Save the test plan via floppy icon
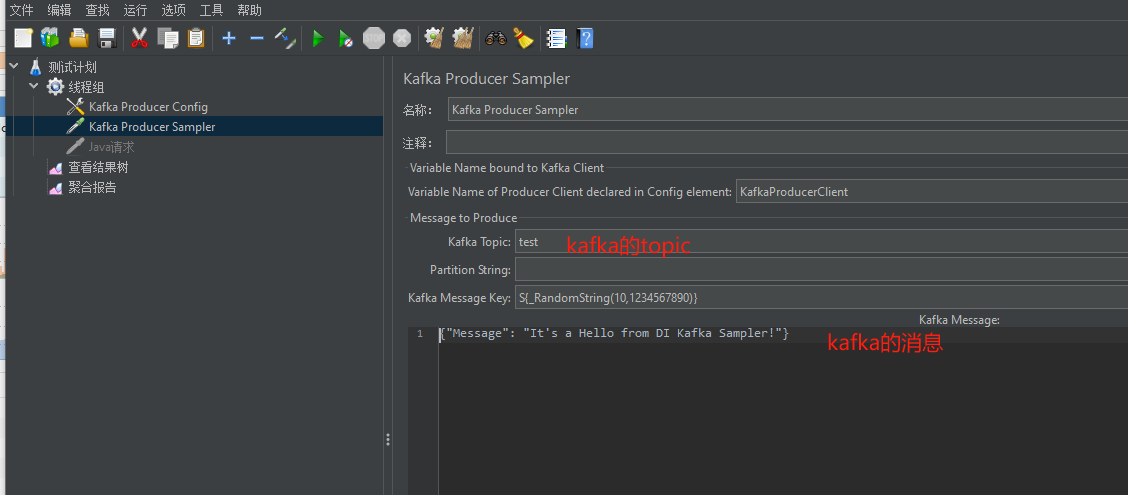The height and width of the screenshot is (495, 1128). (107, 38)
